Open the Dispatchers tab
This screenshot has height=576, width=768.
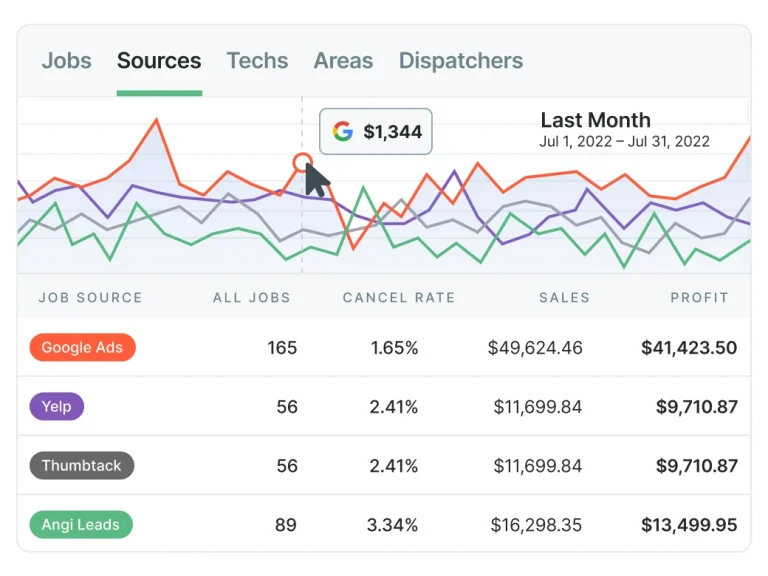click(x=461, y=61)
